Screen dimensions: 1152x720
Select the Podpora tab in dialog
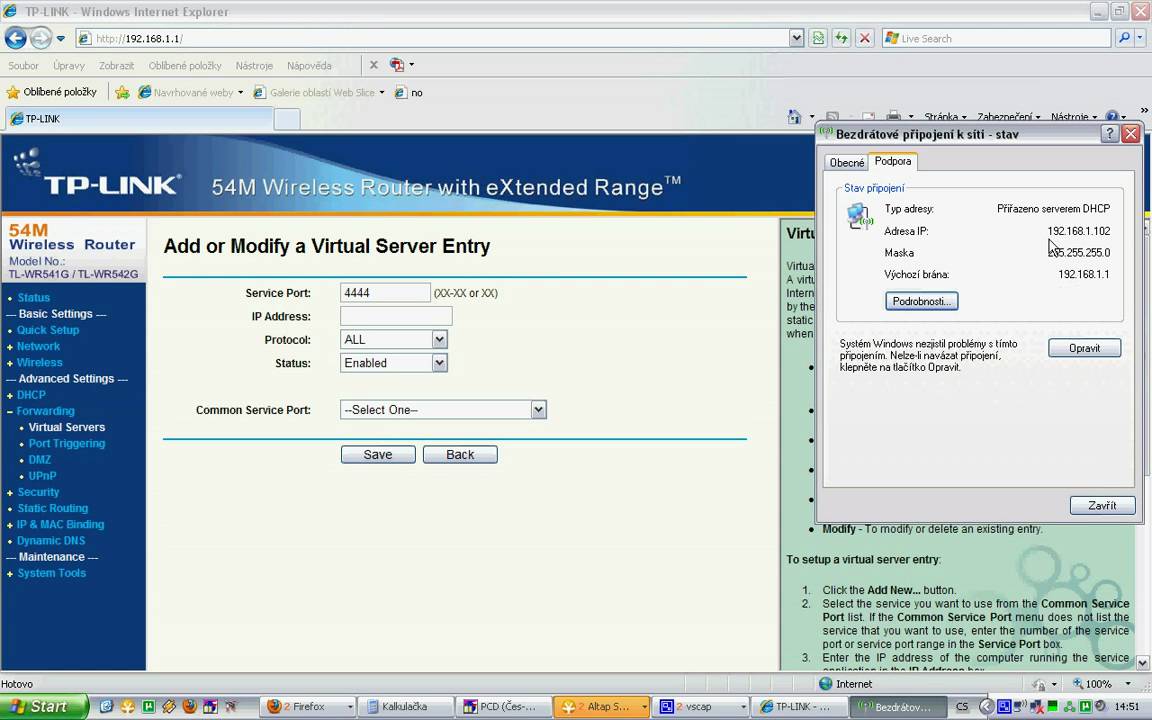(893, 161)
